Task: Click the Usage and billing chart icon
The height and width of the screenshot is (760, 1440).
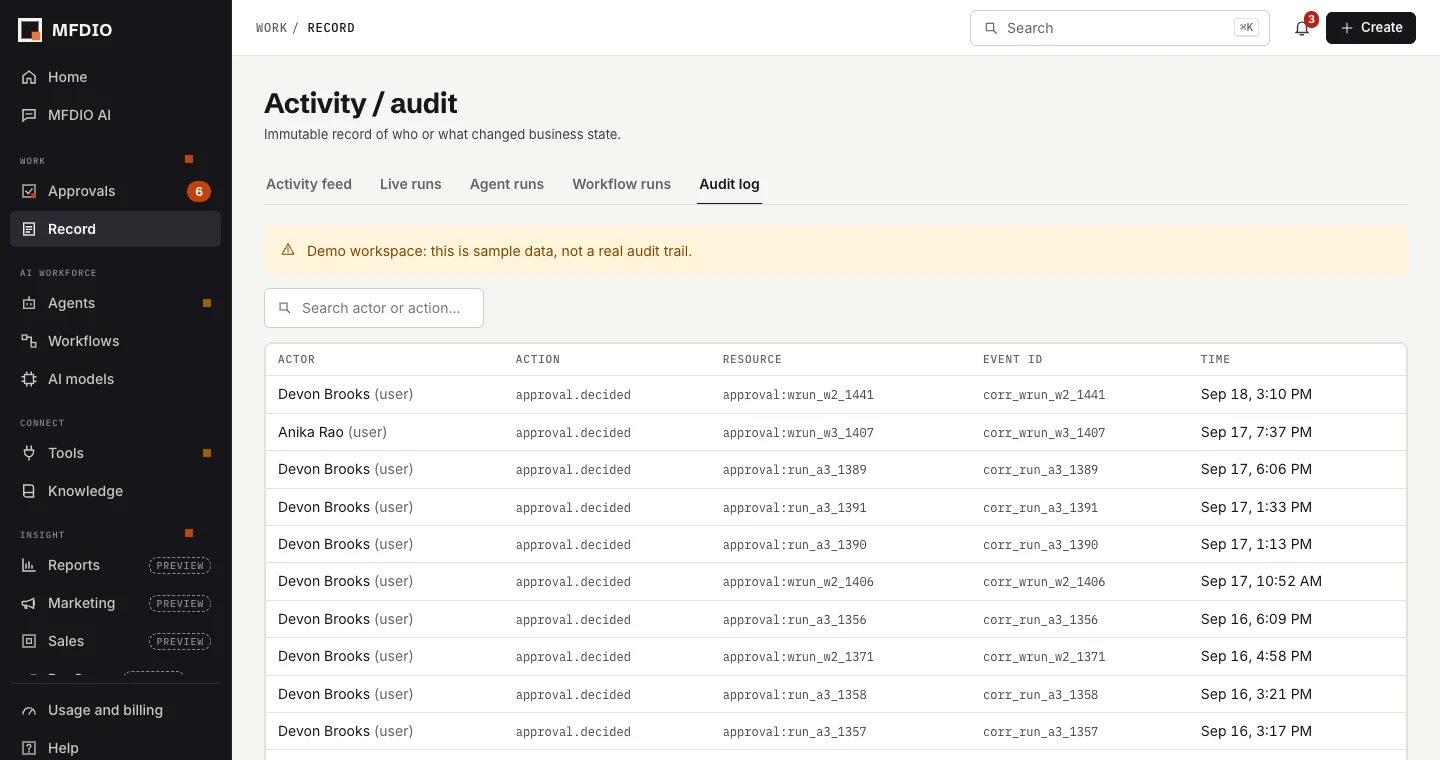Action: click(29, 710)
